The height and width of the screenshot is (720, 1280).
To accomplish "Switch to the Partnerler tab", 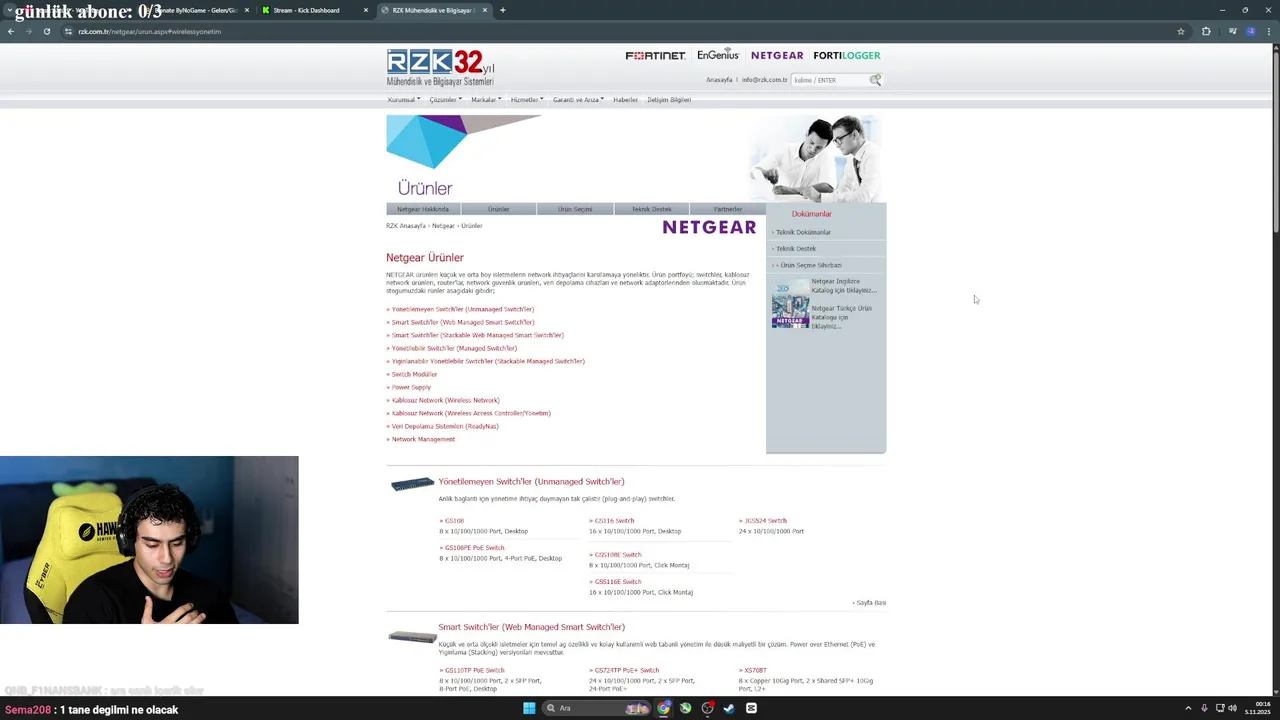I will coord(727,209).
